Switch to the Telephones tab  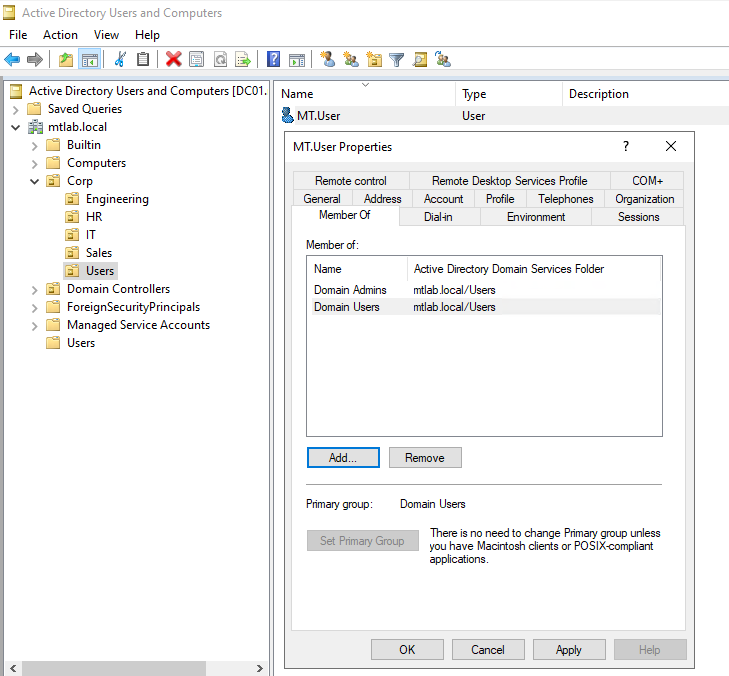[x=566, y=199]
